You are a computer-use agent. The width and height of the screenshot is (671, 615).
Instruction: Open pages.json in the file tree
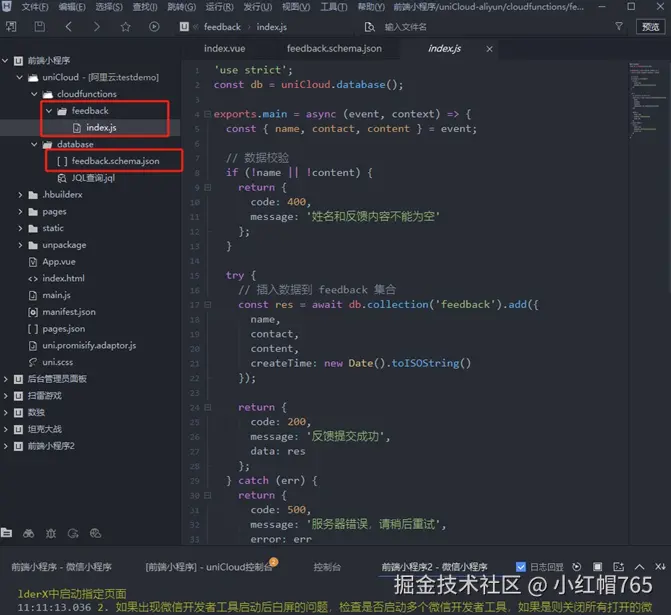[x=63, y=329]
